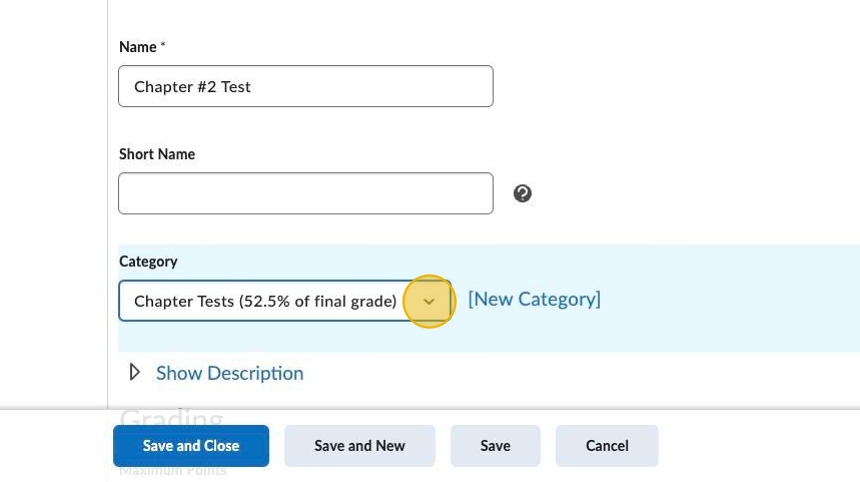Click the Name field label
This screenshot has width=860, height=482.
coord(137,47)
